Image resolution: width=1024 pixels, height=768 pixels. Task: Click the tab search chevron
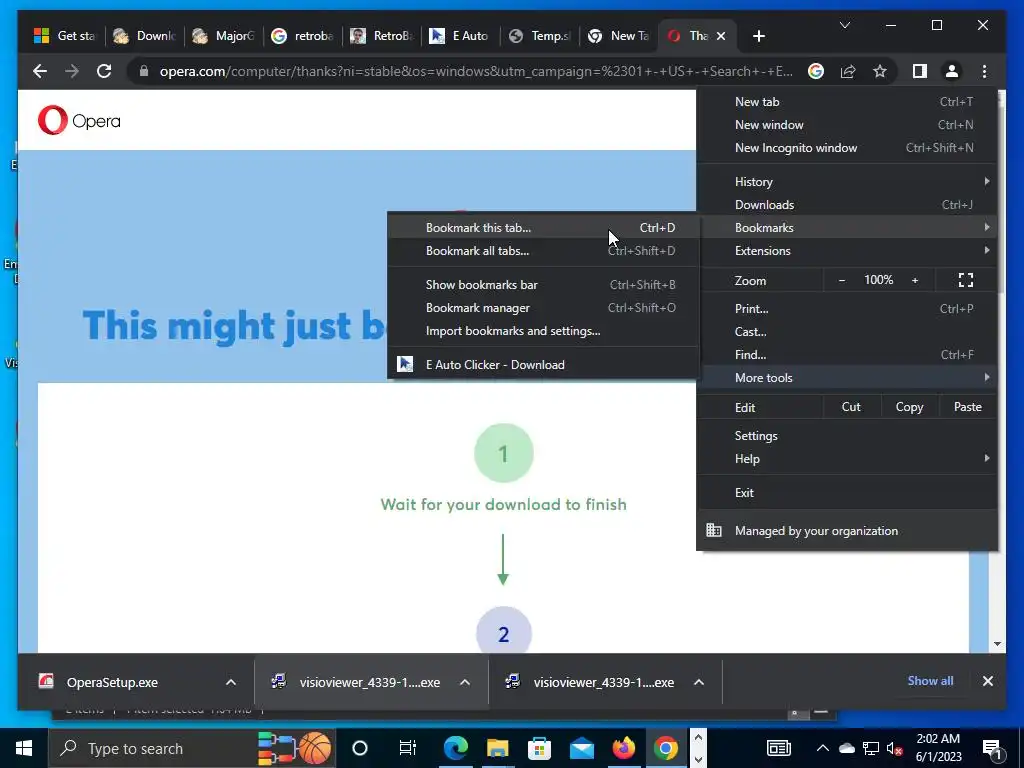pos(844,25)
